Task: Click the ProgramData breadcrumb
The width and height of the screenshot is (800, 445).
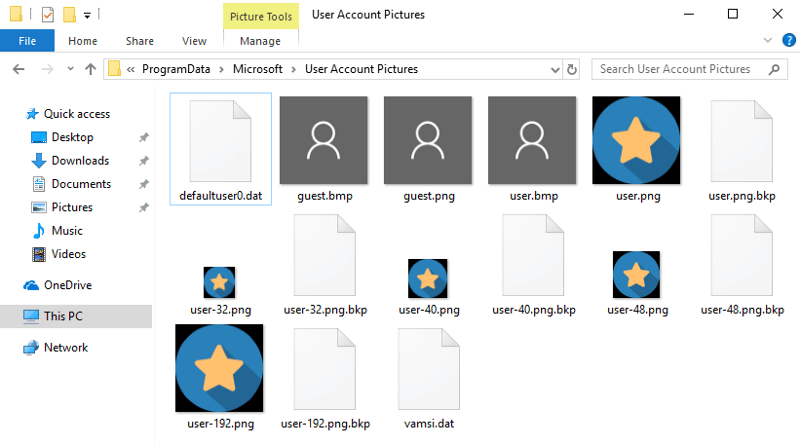Action: click(x=176, y=69)
